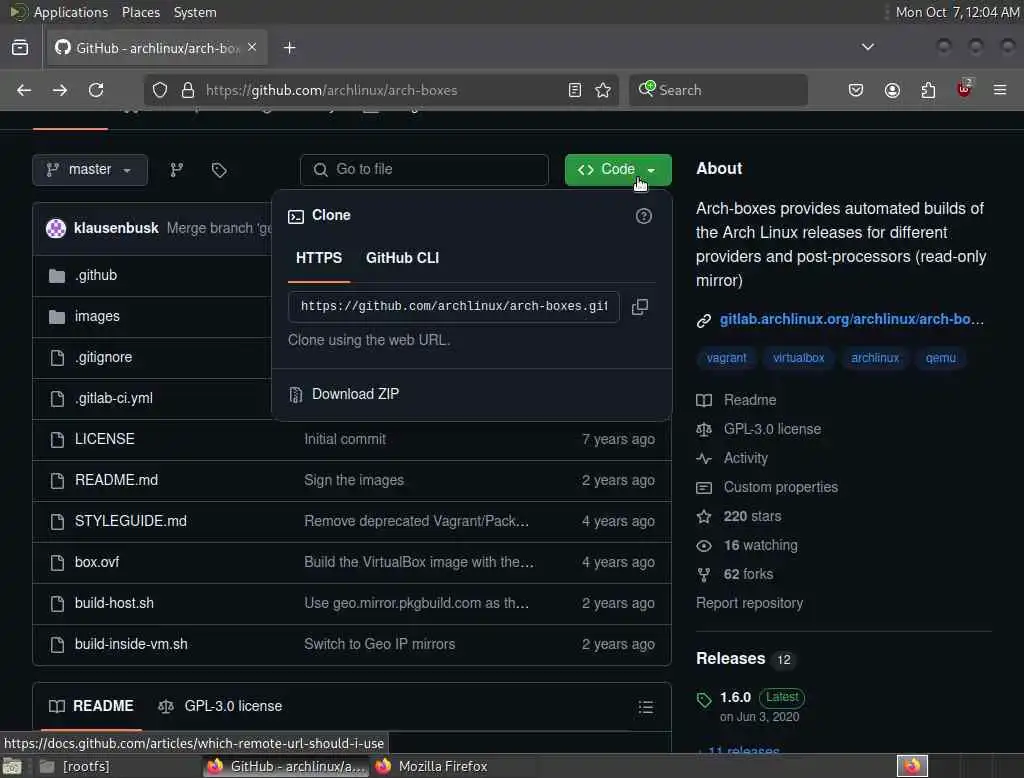The image size is (1024, 778).
Task: Click the Firefox Search box
Action: point(718,90)
